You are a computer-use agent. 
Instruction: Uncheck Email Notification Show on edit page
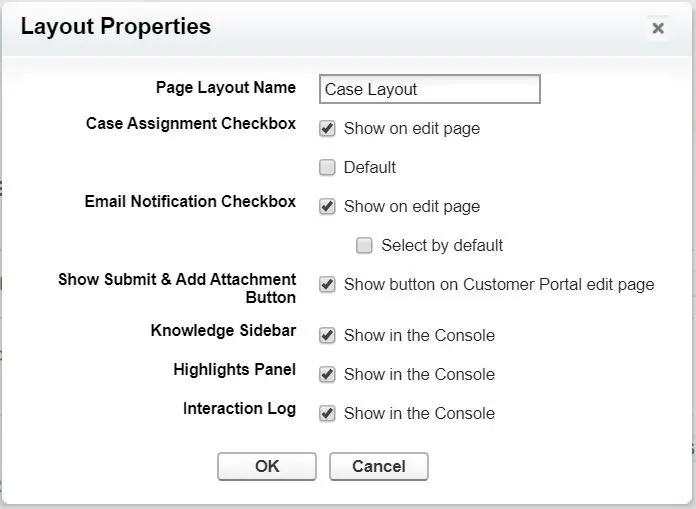pos(327,207)
